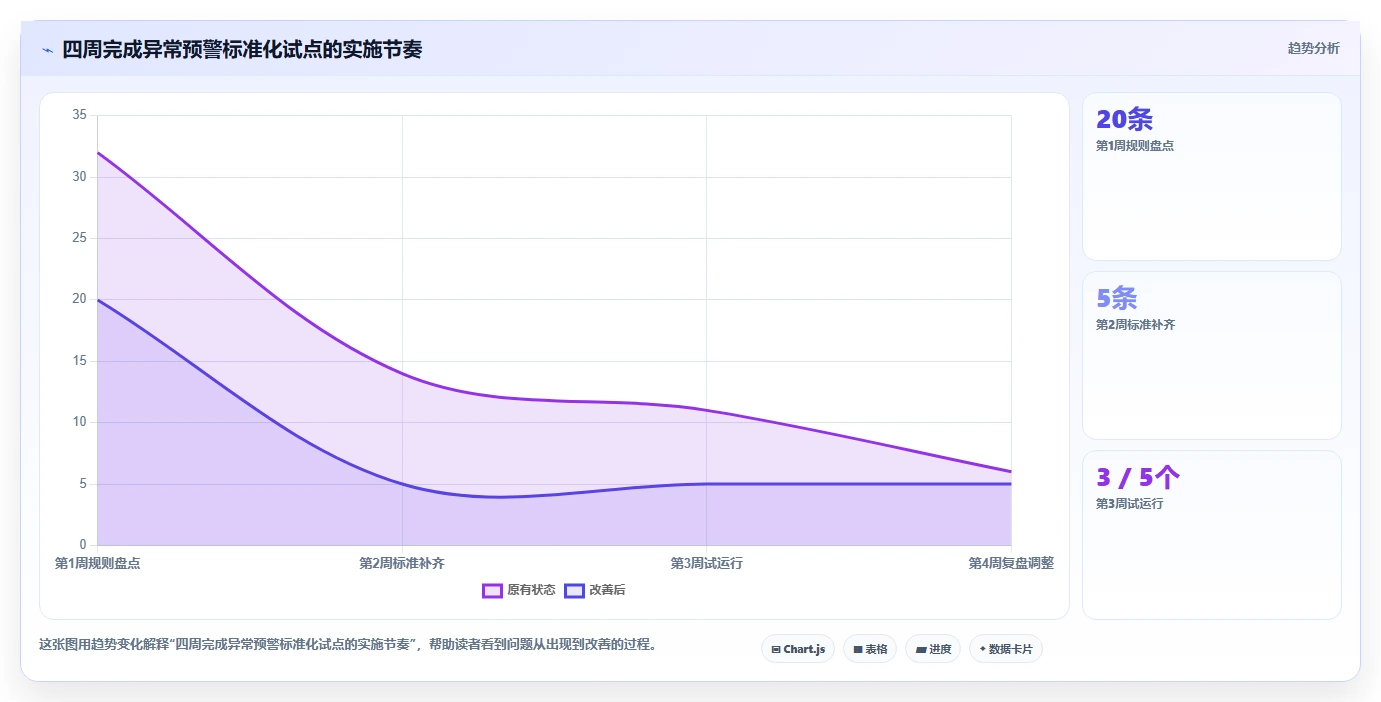Viewport: 1381px width, 702px height.
Task: Click the trend icon beside the title
Action: (47, 50)
